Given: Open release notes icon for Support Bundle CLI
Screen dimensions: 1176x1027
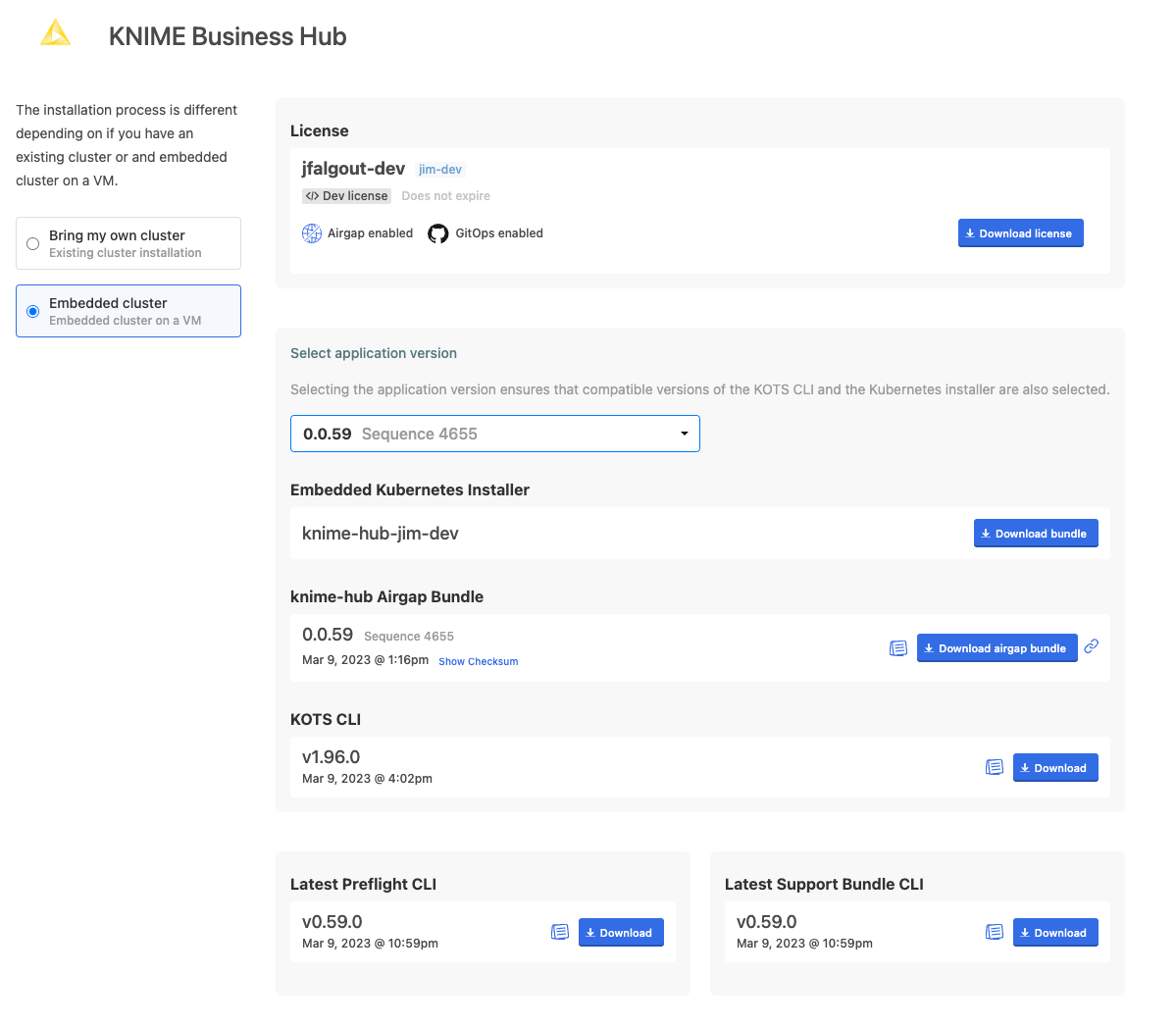Looking at the screenshot, I should (x=994, y=932).
